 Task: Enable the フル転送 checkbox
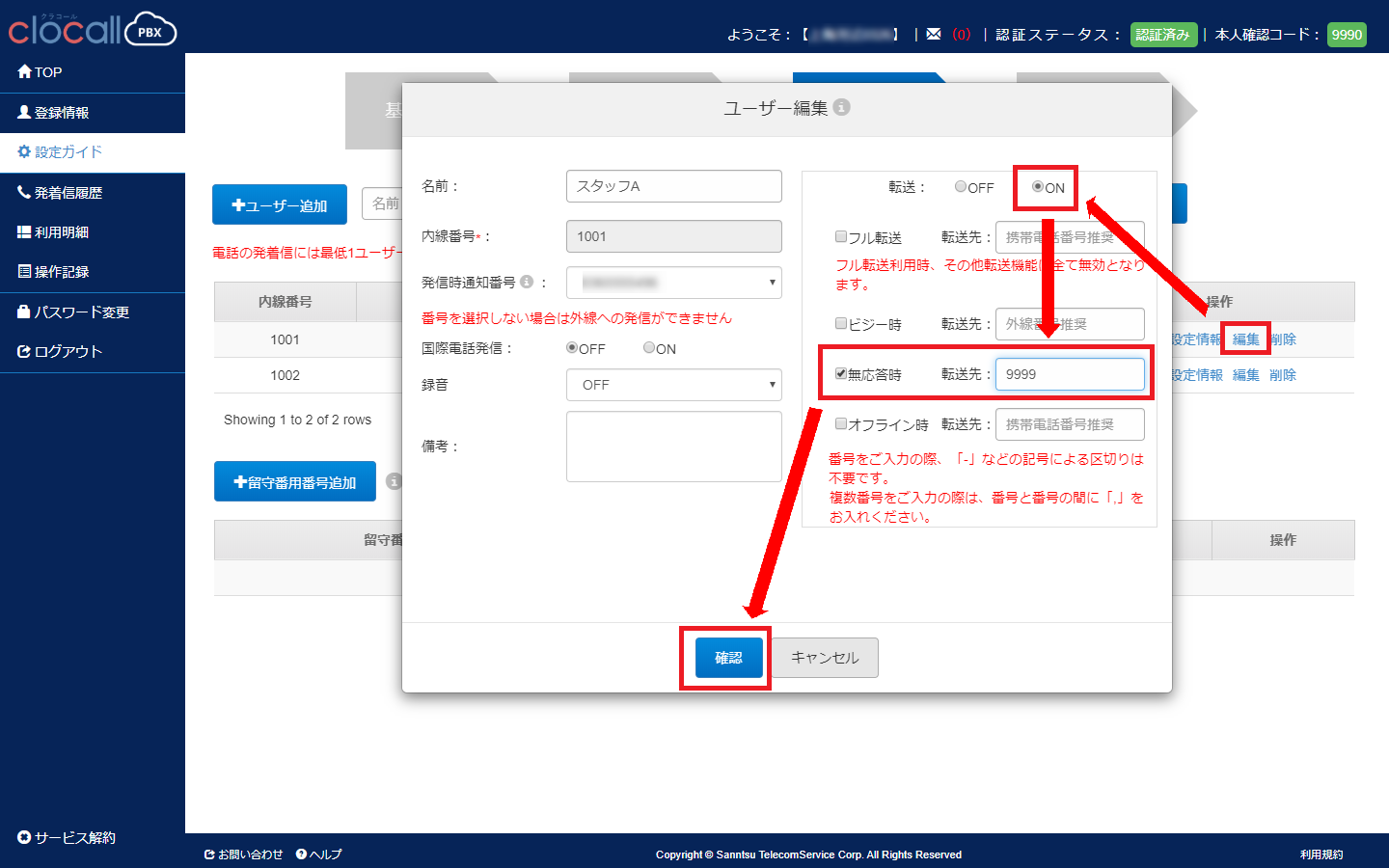click(x=841, y=236)
